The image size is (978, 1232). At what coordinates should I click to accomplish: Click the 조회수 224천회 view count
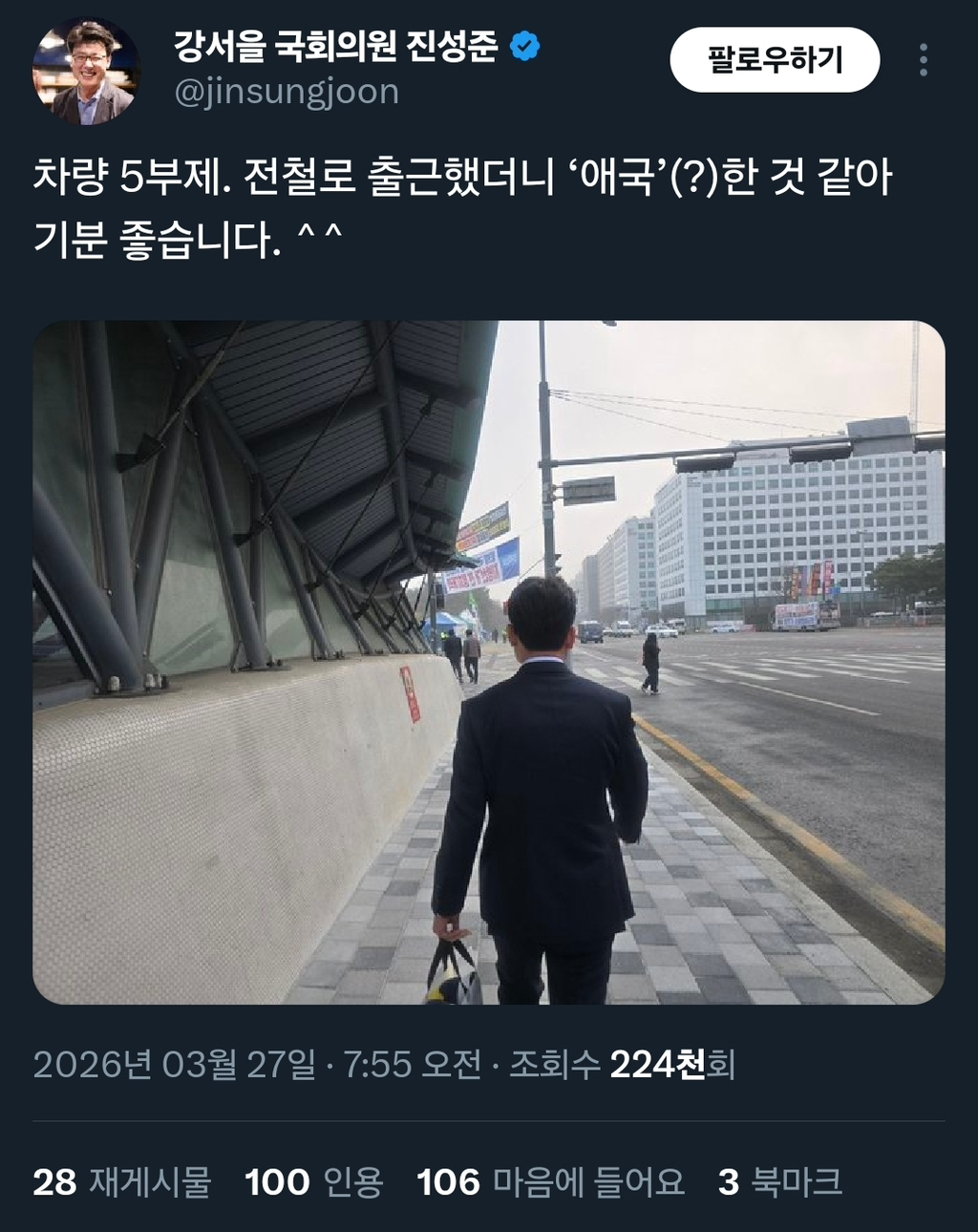pyautogui.click(x=622, y=1064)
